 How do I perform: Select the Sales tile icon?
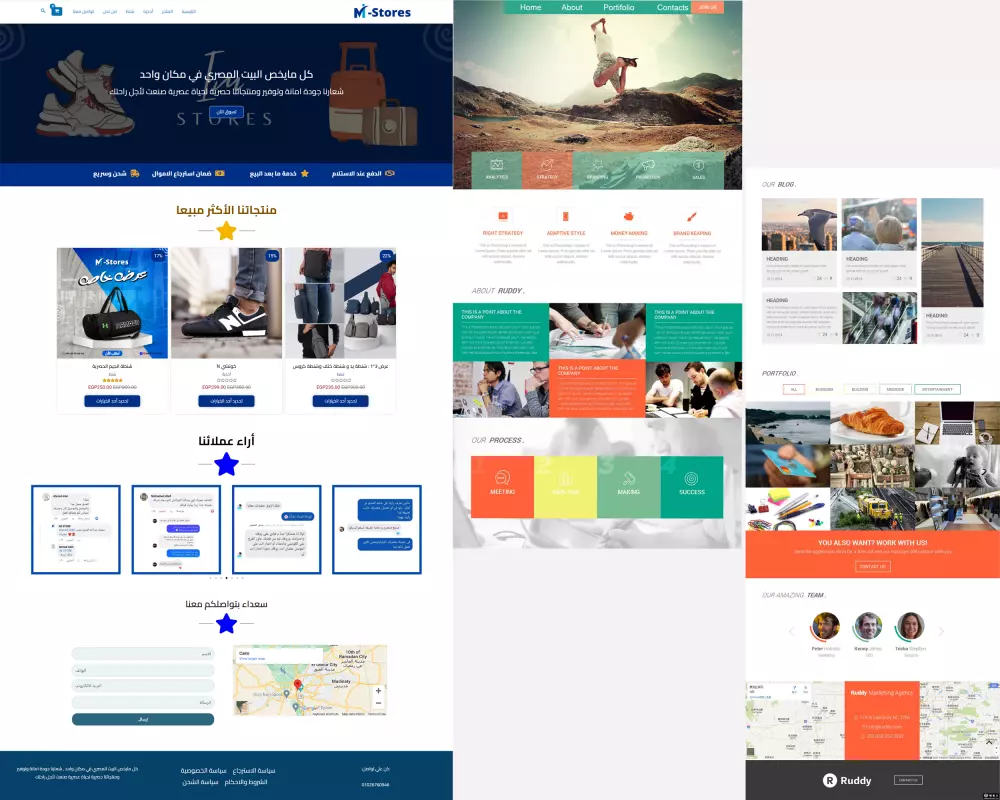coord(698,165)
